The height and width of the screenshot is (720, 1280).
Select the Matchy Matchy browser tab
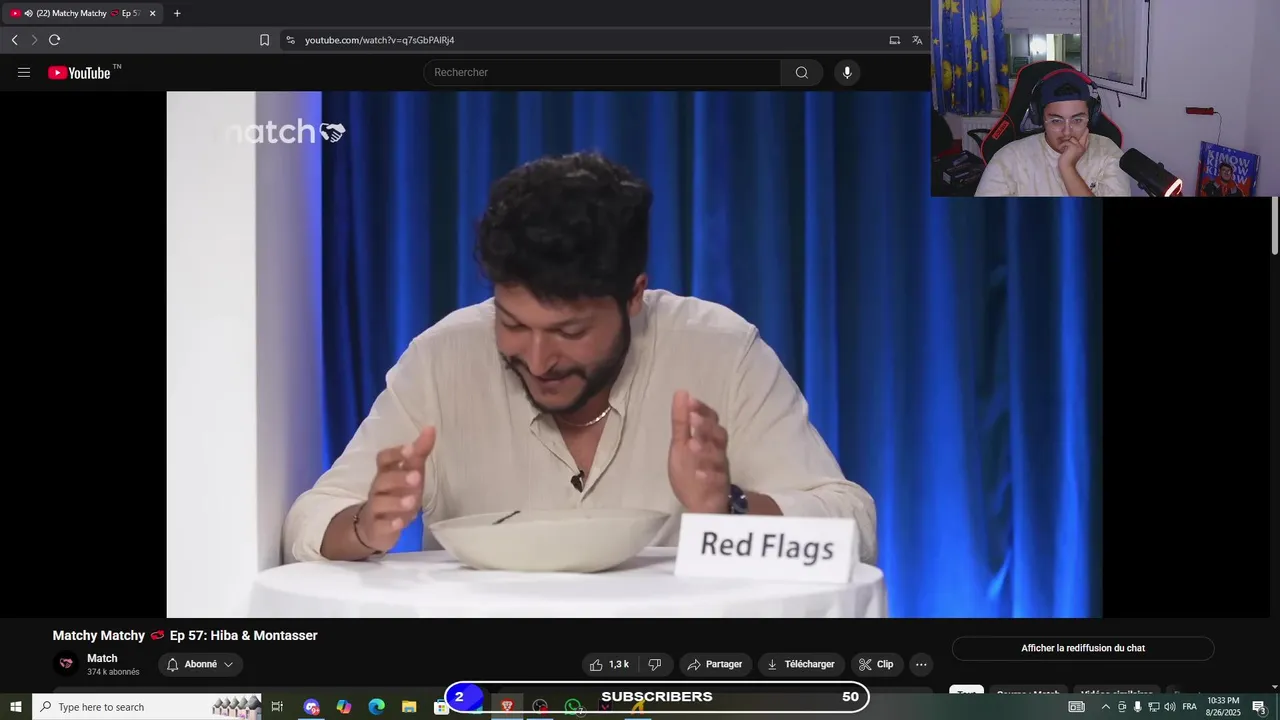[83, 13]
